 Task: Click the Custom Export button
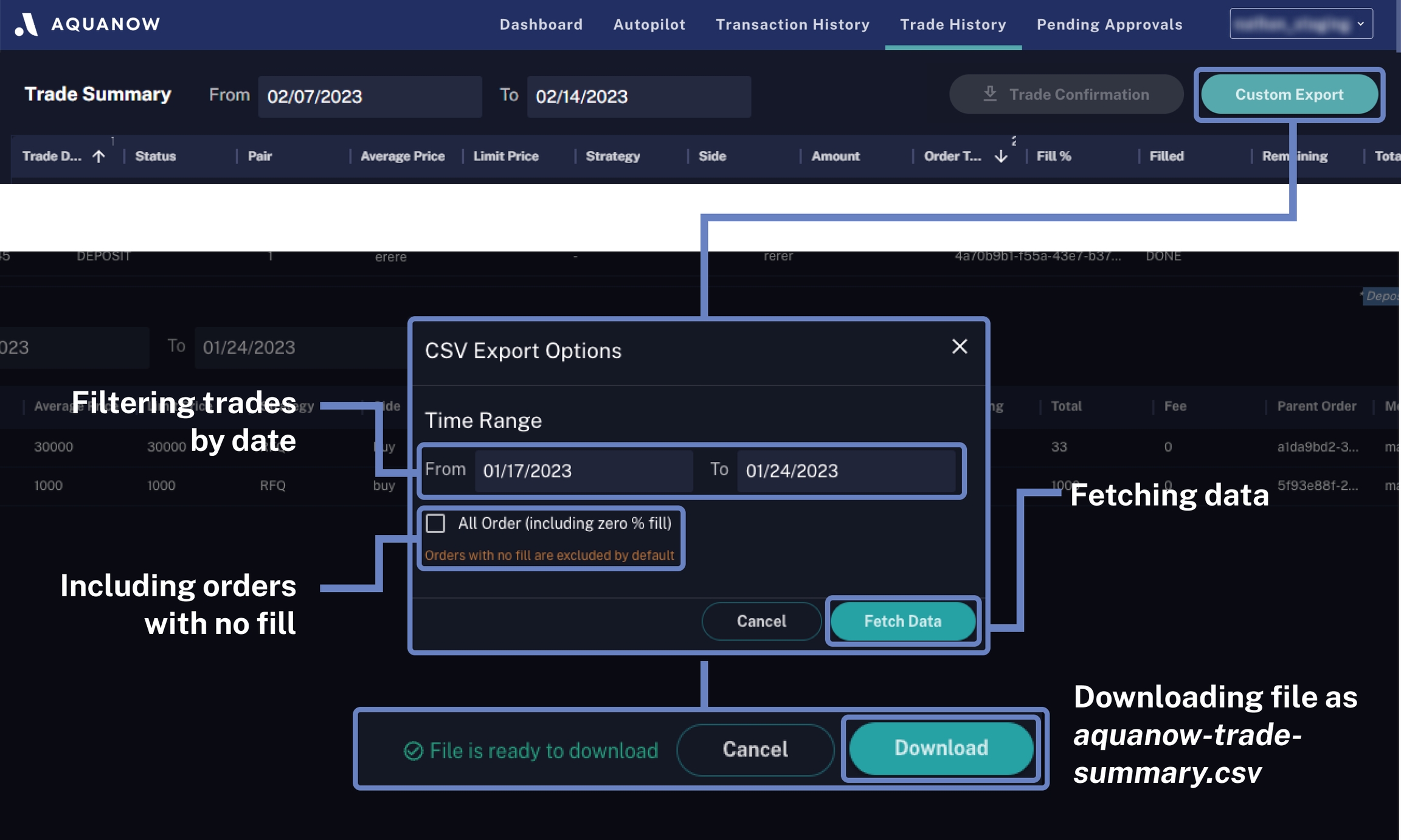[1289, 94]
